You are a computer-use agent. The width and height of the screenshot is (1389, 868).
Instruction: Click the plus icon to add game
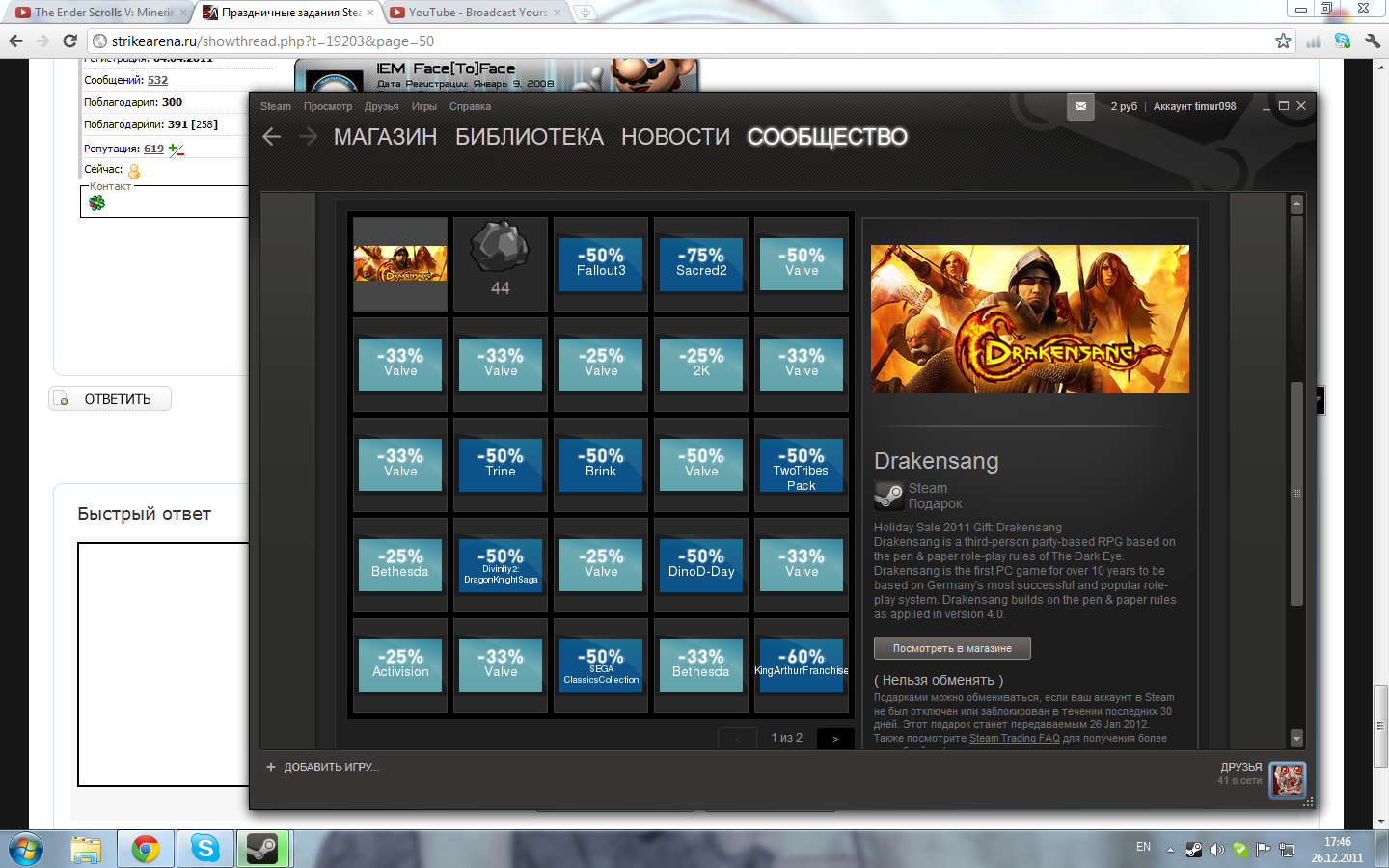pos(271,767)
